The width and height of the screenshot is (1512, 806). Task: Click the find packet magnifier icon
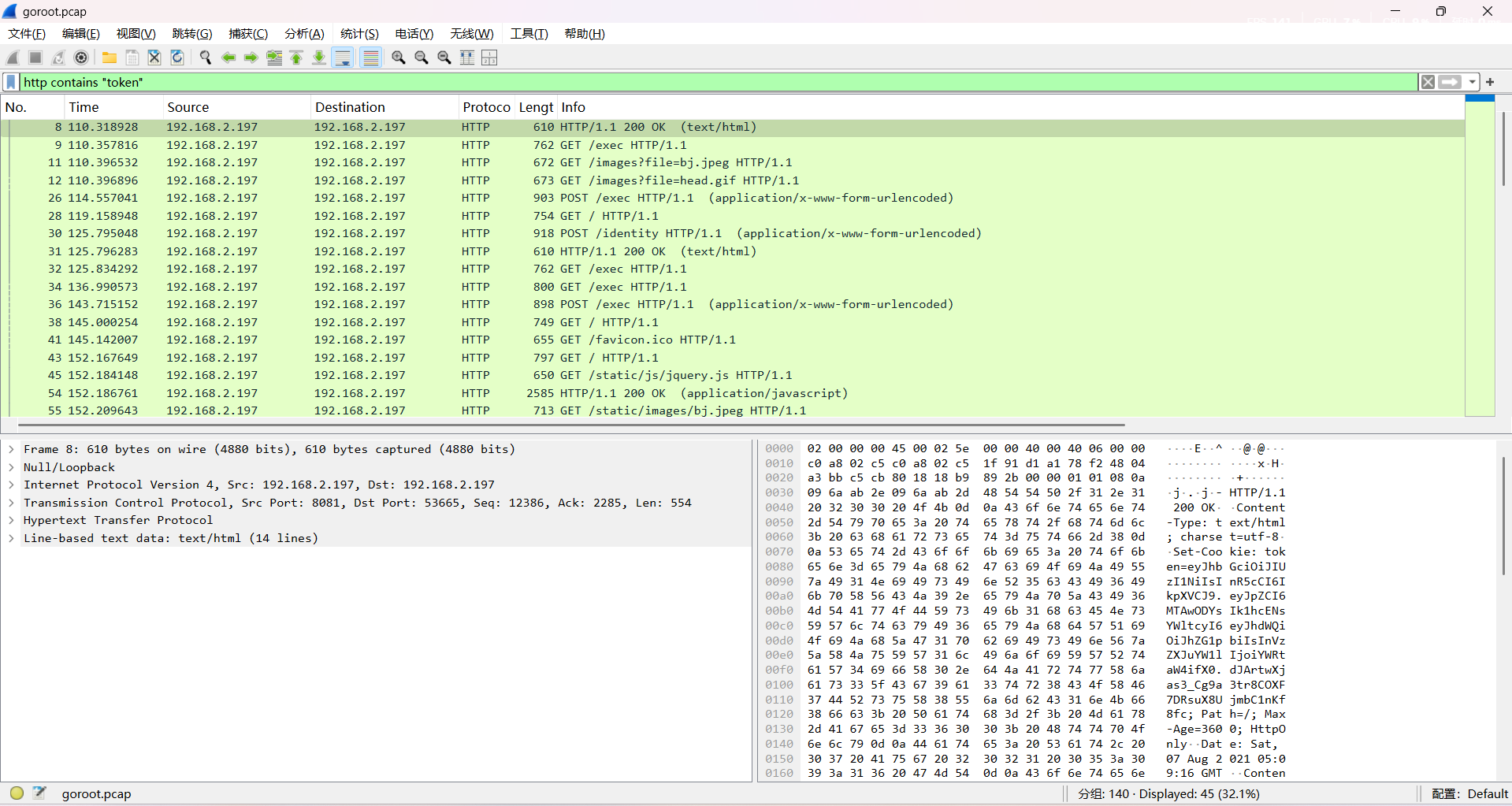(x=206, y=58)
